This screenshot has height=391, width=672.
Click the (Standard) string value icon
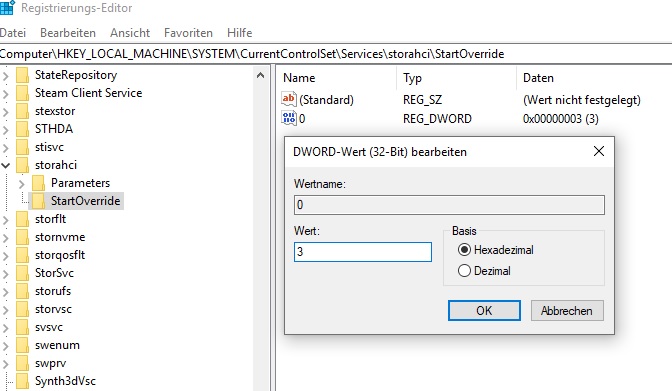tap(288, 99)
